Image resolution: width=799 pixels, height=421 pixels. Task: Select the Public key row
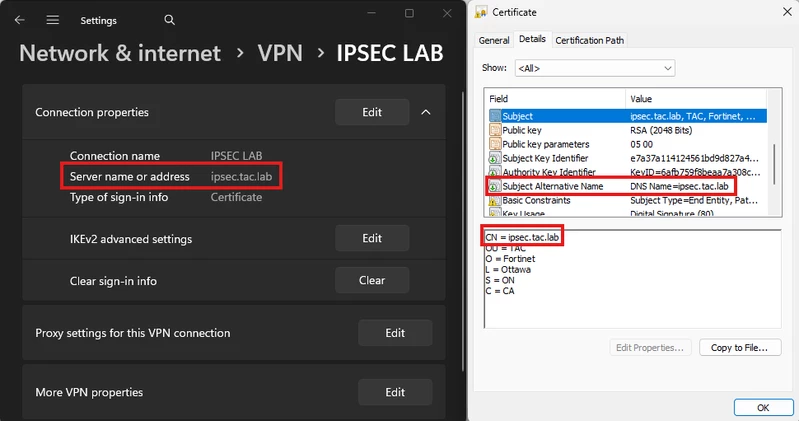tap(627, 130)
